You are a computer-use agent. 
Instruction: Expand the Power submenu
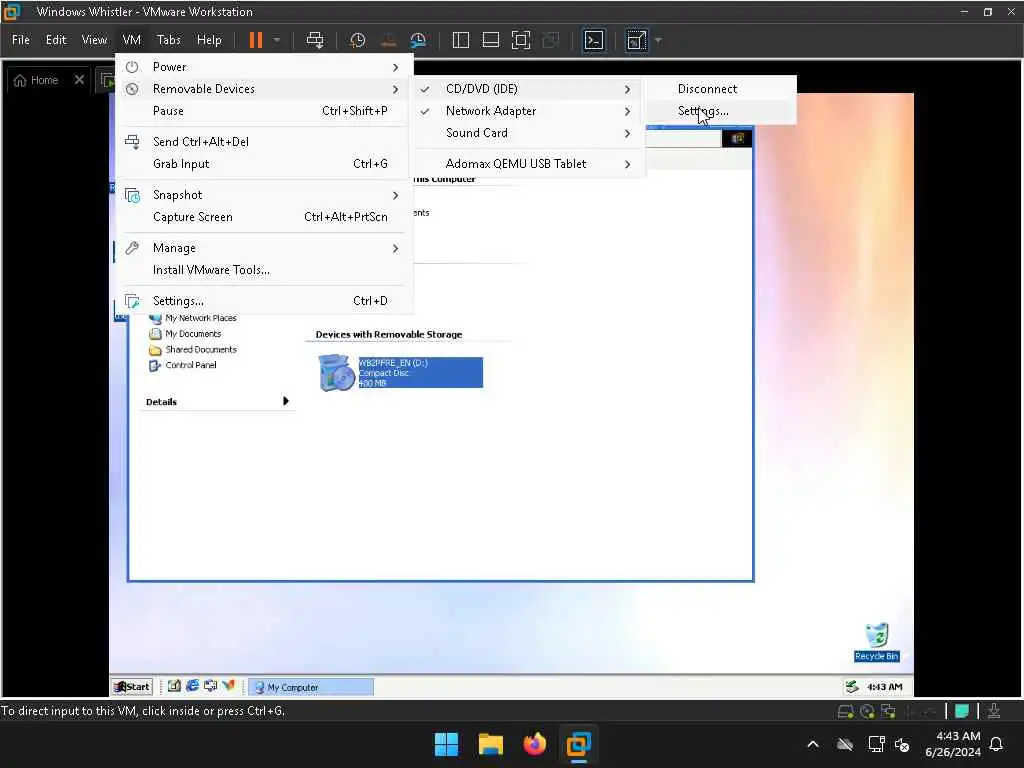click(264, 67)
